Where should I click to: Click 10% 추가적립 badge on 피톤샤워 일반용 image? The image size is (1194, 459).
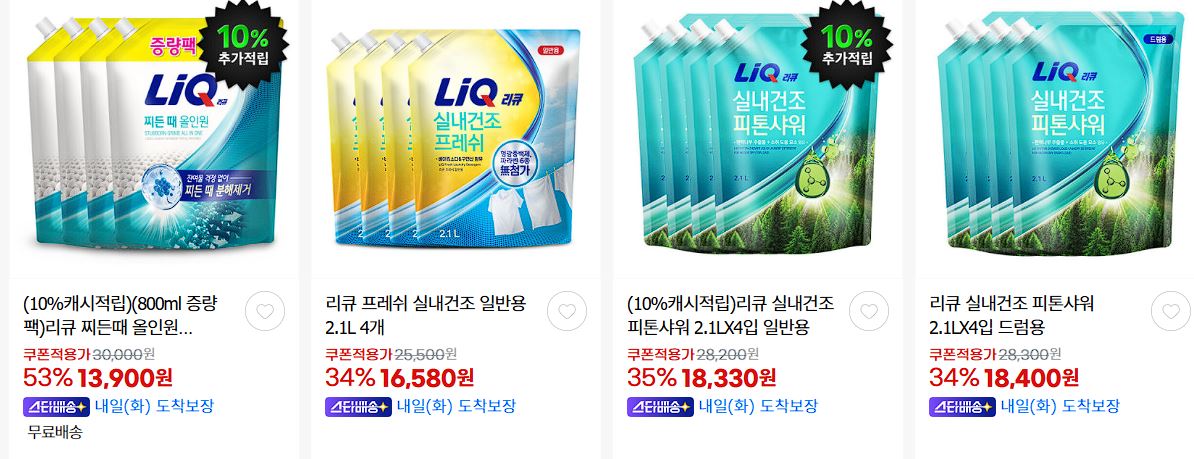tap(847, 43)
